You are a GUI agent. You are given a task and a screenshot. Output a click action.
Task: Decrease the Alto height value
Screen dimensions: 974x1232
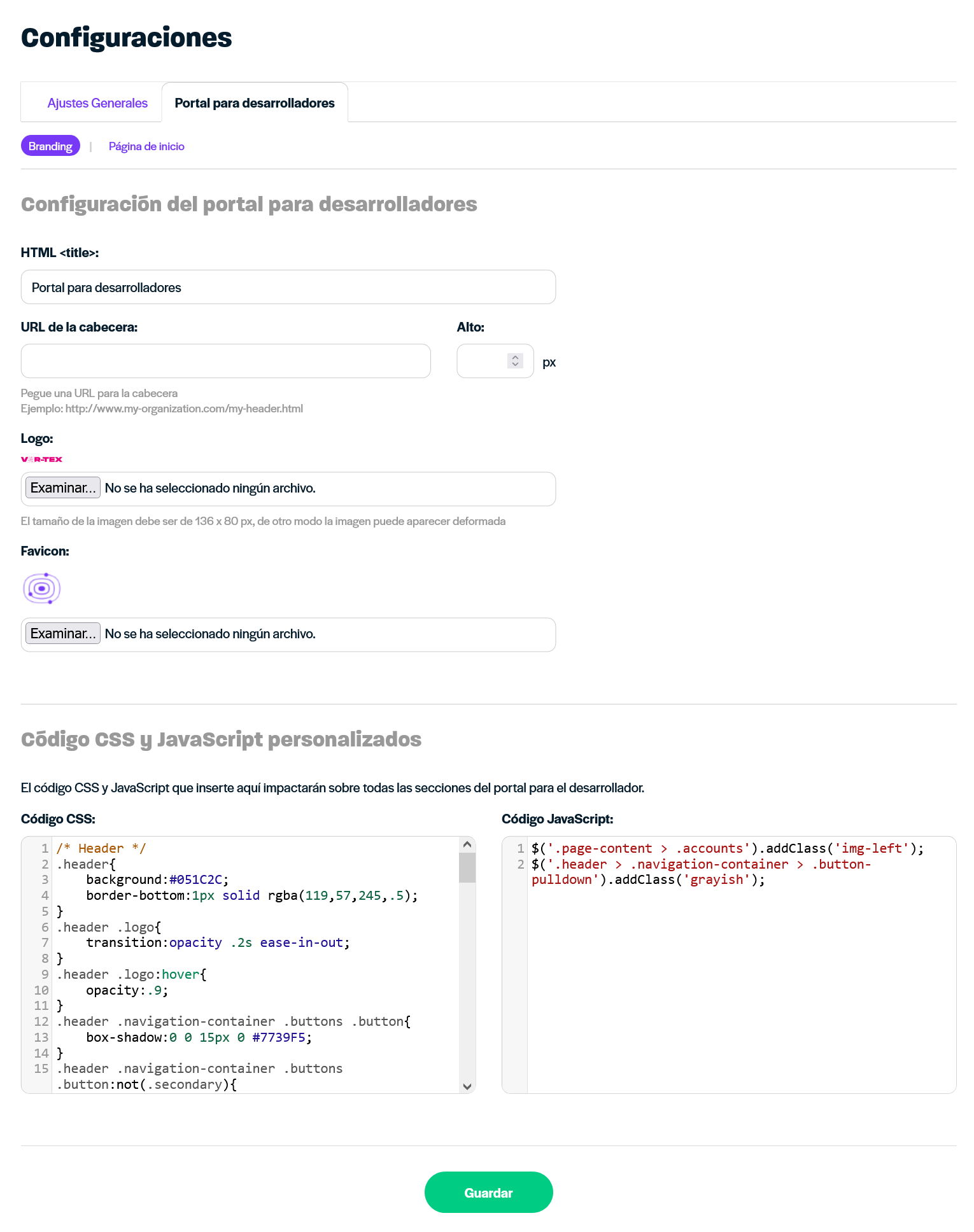pyautogui.click(x=515, y=365)
